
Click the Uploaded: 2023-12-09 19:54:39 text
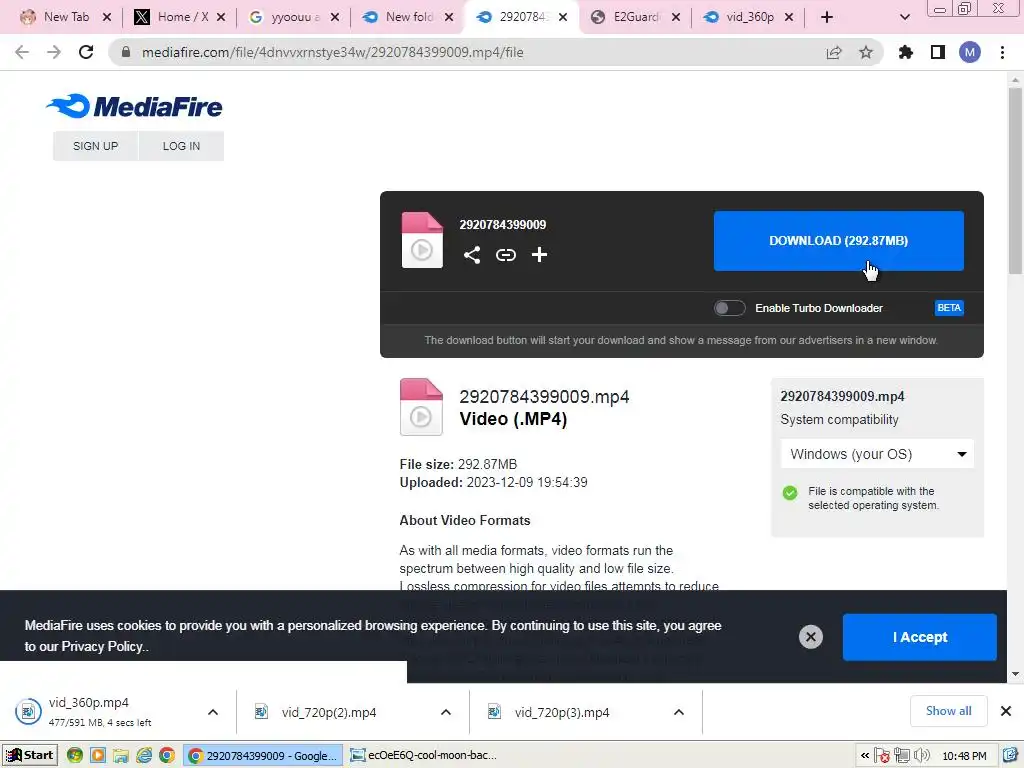[x=494, y=483]
